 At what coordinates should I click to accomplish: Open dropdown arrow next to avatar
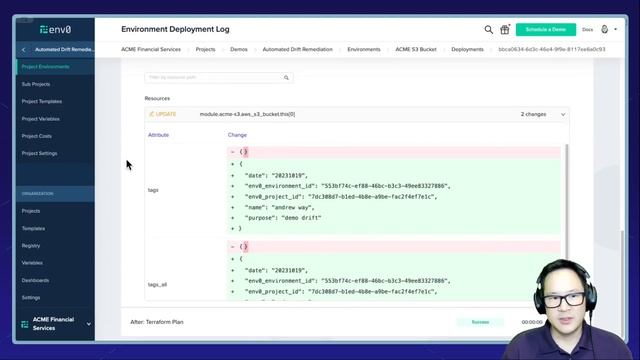pyautogui.click(x=616, y=29)
